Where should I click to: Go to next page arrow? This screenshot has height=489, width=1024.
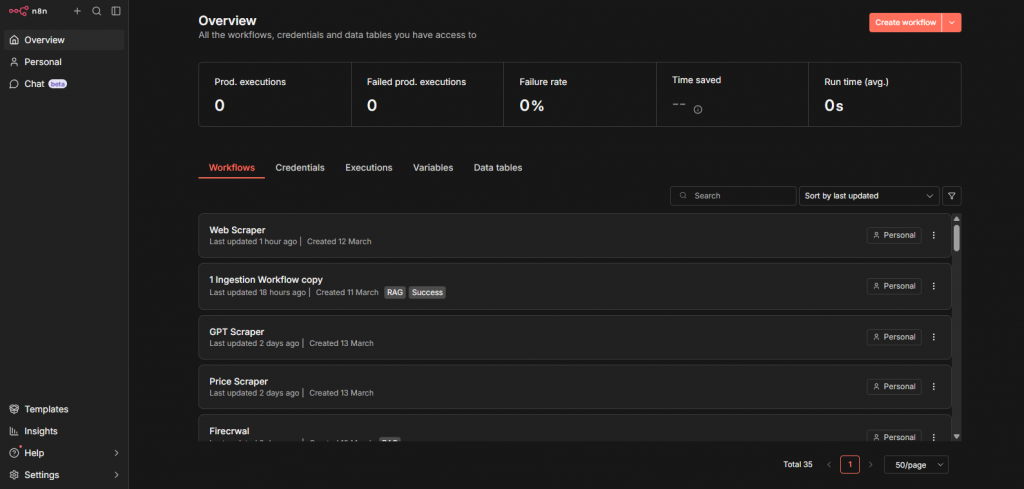point(870,465)
